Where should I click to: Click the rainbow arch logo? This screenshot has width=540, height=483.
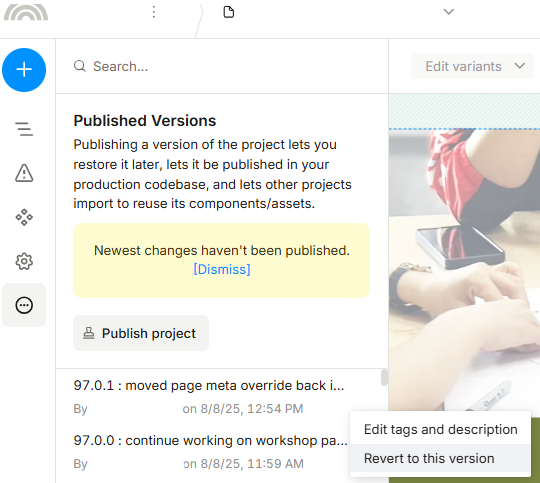[26, 12]
